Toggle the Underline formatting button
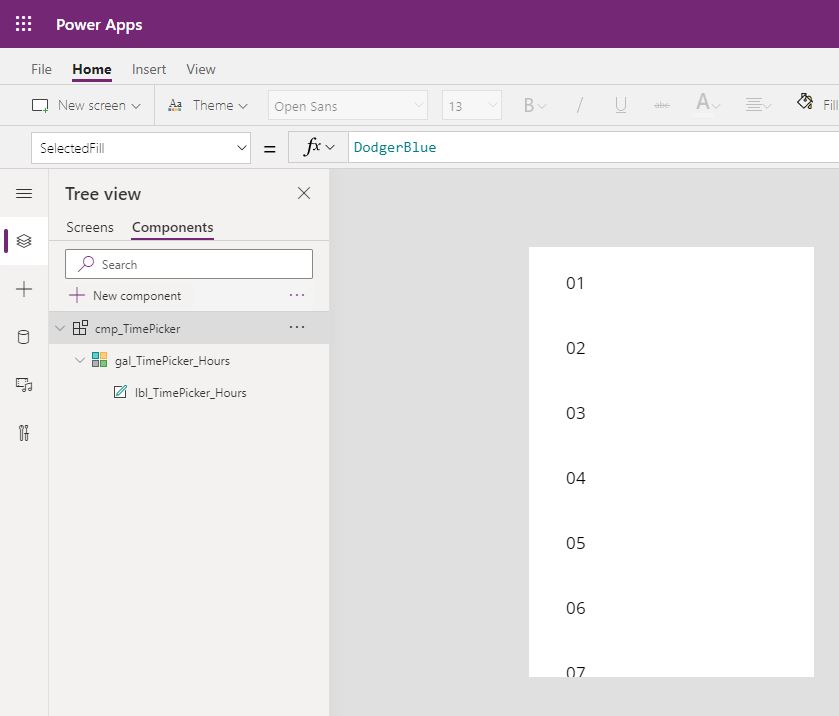Viewport: 839px width, 716px height. [621, 105]
